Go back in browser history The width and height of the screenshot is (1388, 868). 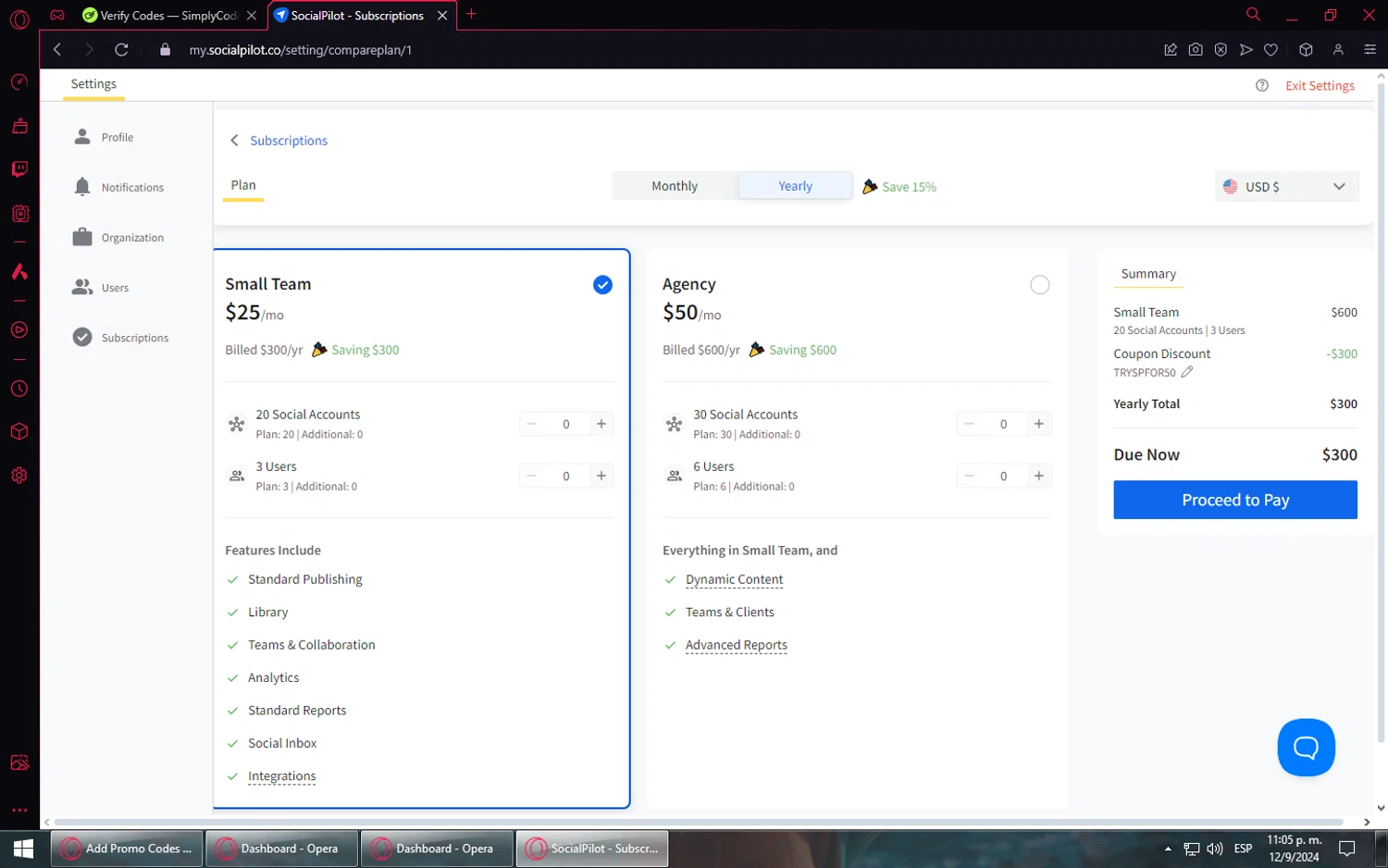click(57, 50)
